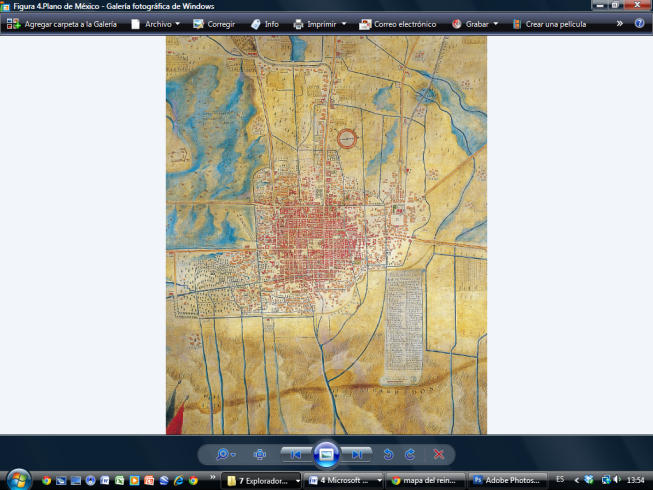
Task: Launch PowerPoint from the quick launch bar
Action: point(149,480)
